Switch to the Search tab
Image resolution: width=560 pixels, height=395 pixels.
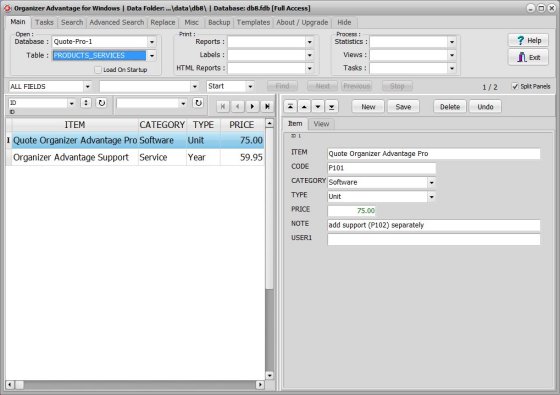tap(72, 22)
